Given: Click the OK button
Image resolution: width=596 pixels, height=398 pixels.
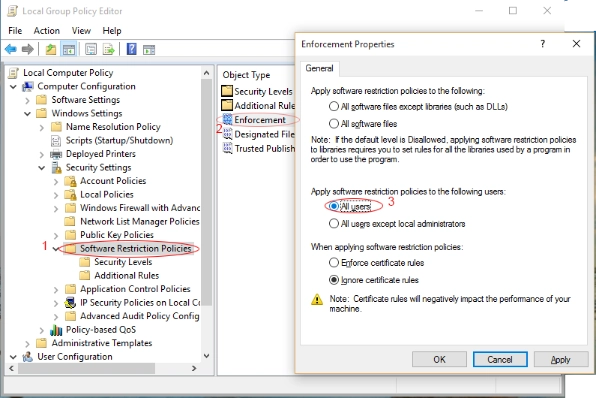Looking at the screenshot, I should pos(439,359).
